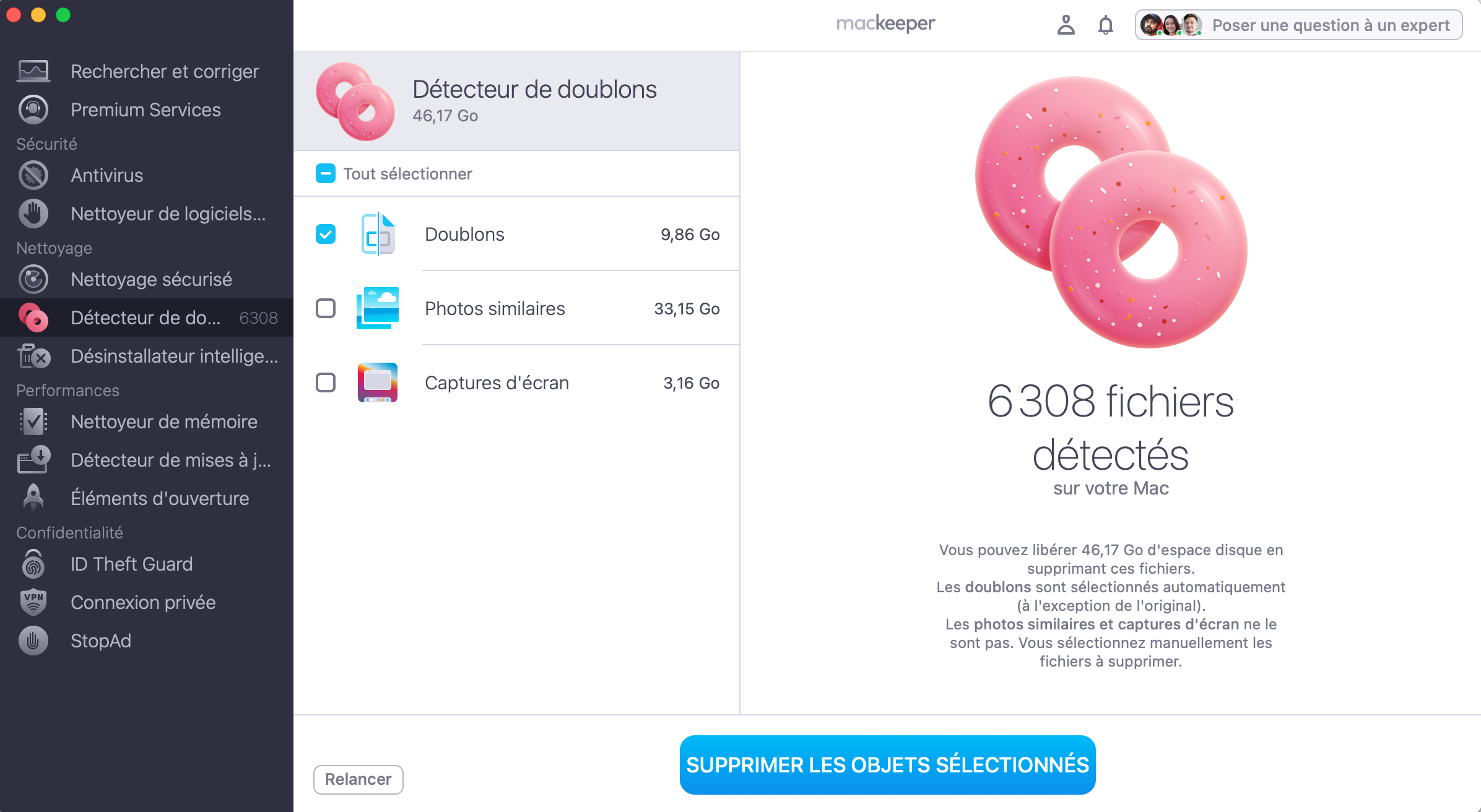
Task: Check the Captures d'écran checkbox
Action: (x=326, y=382)
